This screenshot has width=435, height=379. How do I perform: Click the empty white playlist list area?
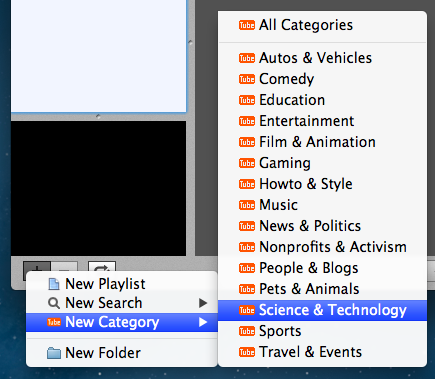99,56
